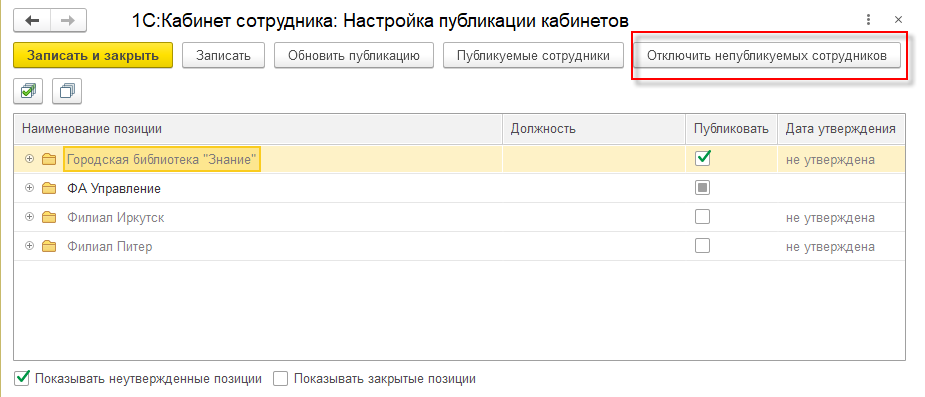Enable Публиковать for Филиал Иркутск
This screenshot has width=925, height=397.
[703, 217]
